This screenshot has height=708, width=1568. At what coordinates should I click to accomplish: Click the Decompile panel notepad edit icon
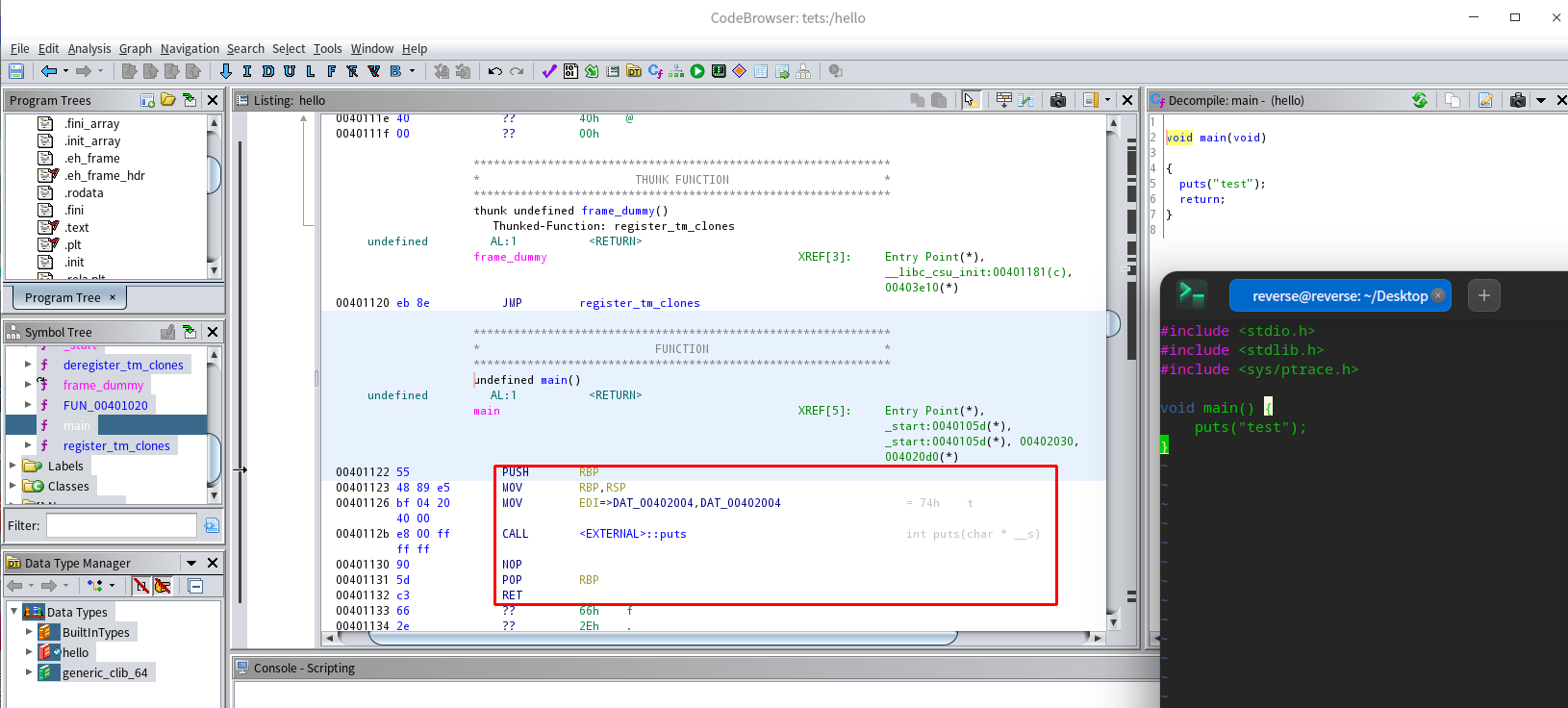1485,100
